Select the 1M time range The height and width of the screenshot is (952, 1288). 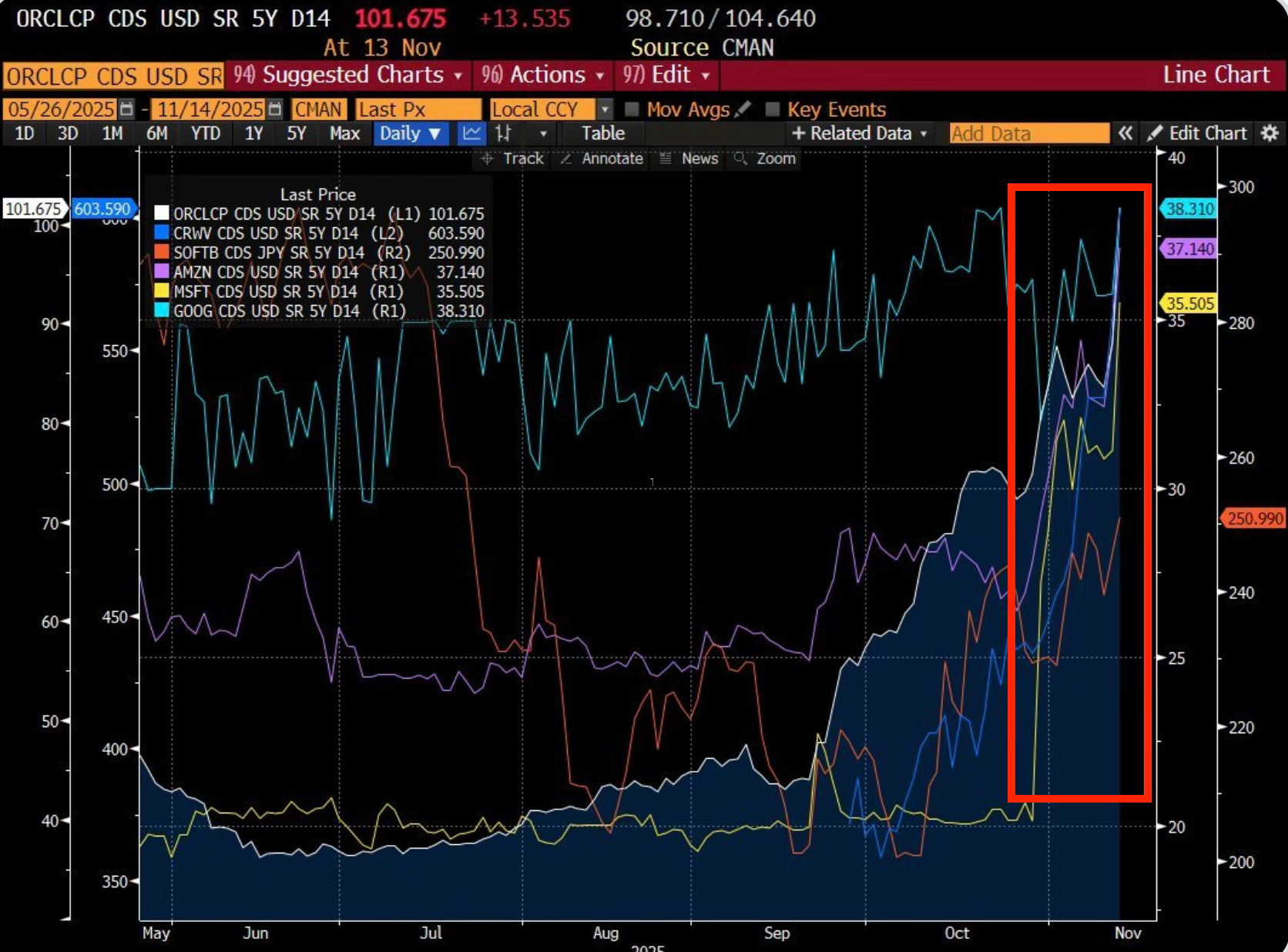click(112, 133)
